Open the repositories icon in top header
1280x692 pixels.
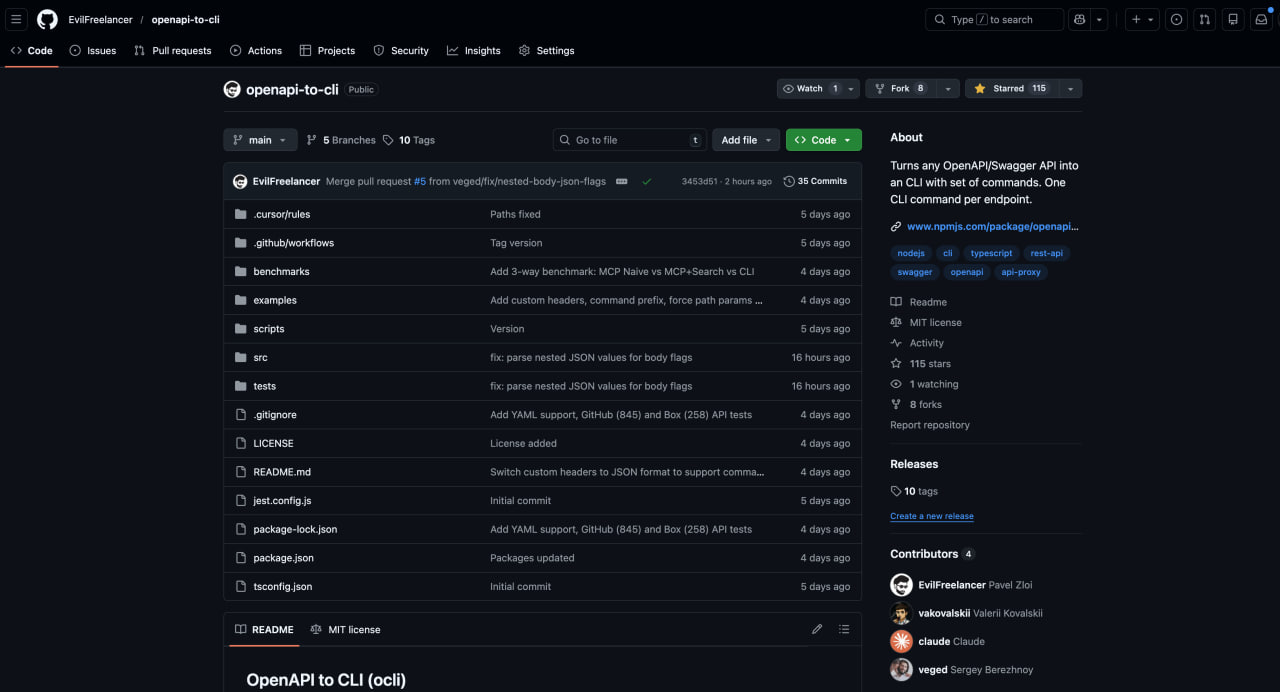(1233, 19)
